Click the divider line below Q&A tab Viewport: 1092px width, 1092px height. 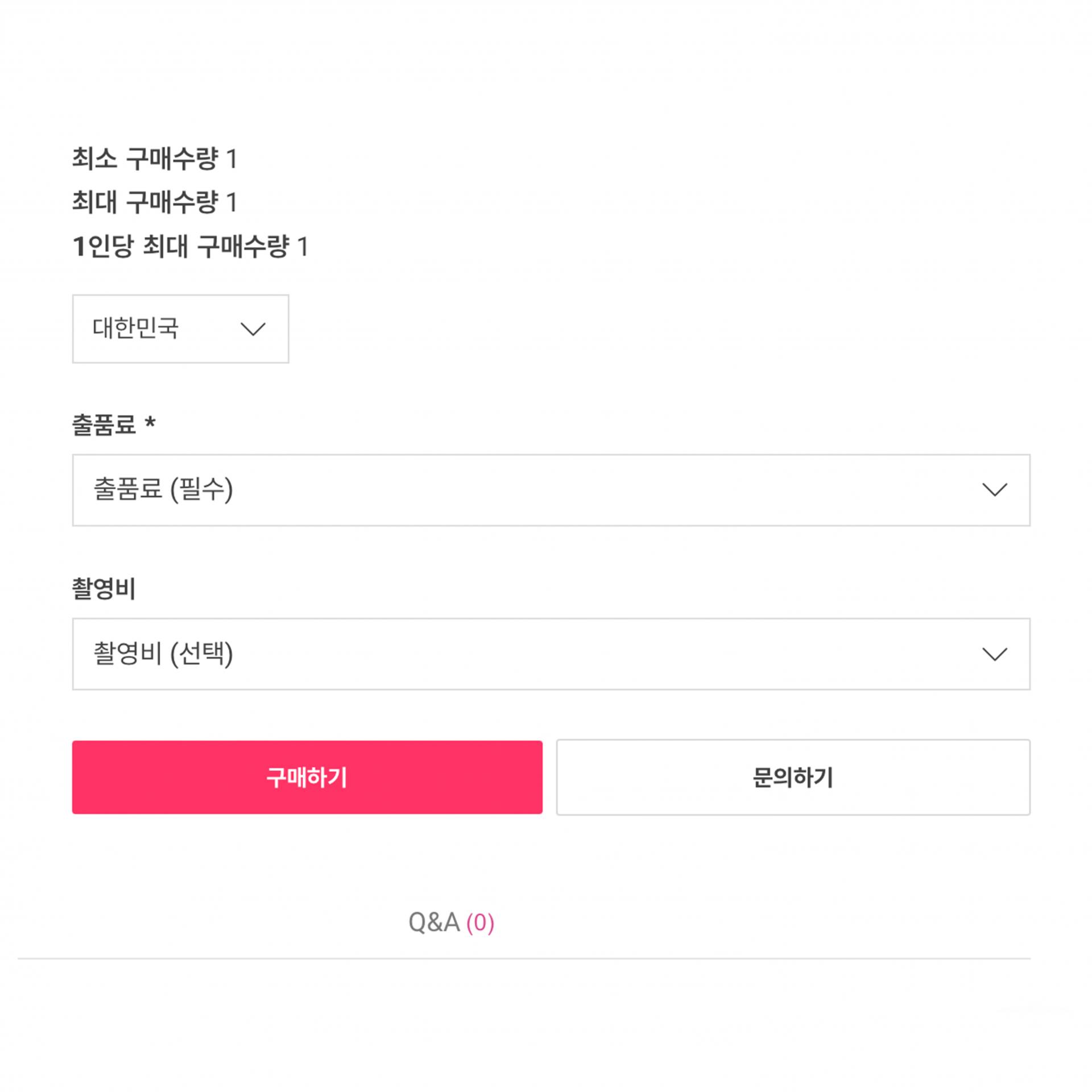pos(523,958)
